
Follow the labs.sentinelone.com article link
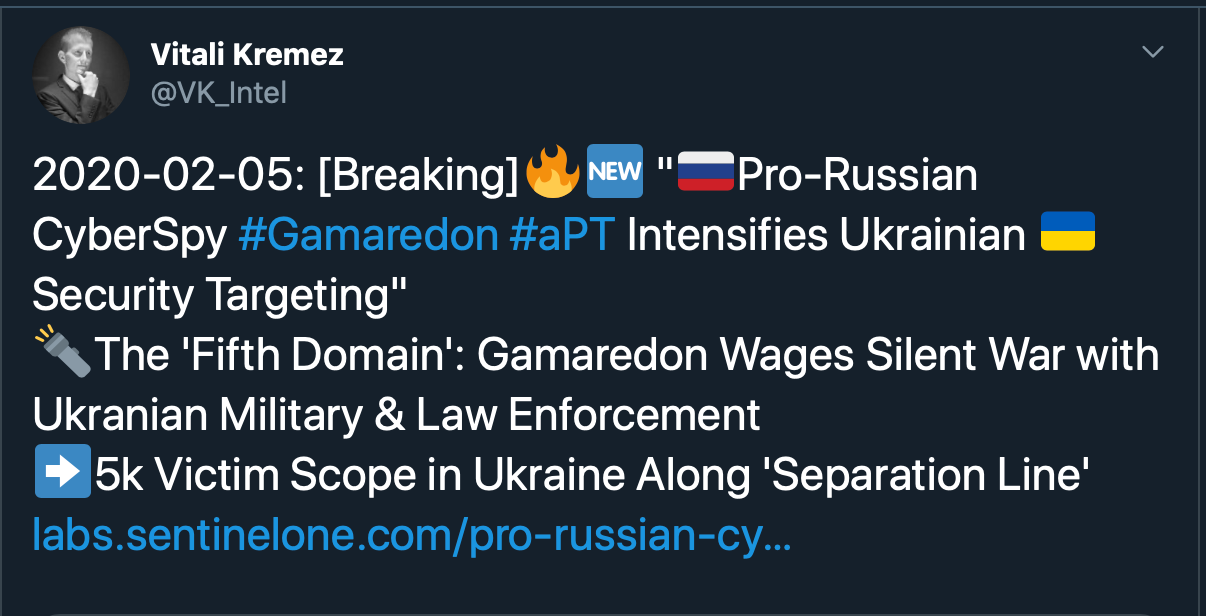(x=411, y=535)
